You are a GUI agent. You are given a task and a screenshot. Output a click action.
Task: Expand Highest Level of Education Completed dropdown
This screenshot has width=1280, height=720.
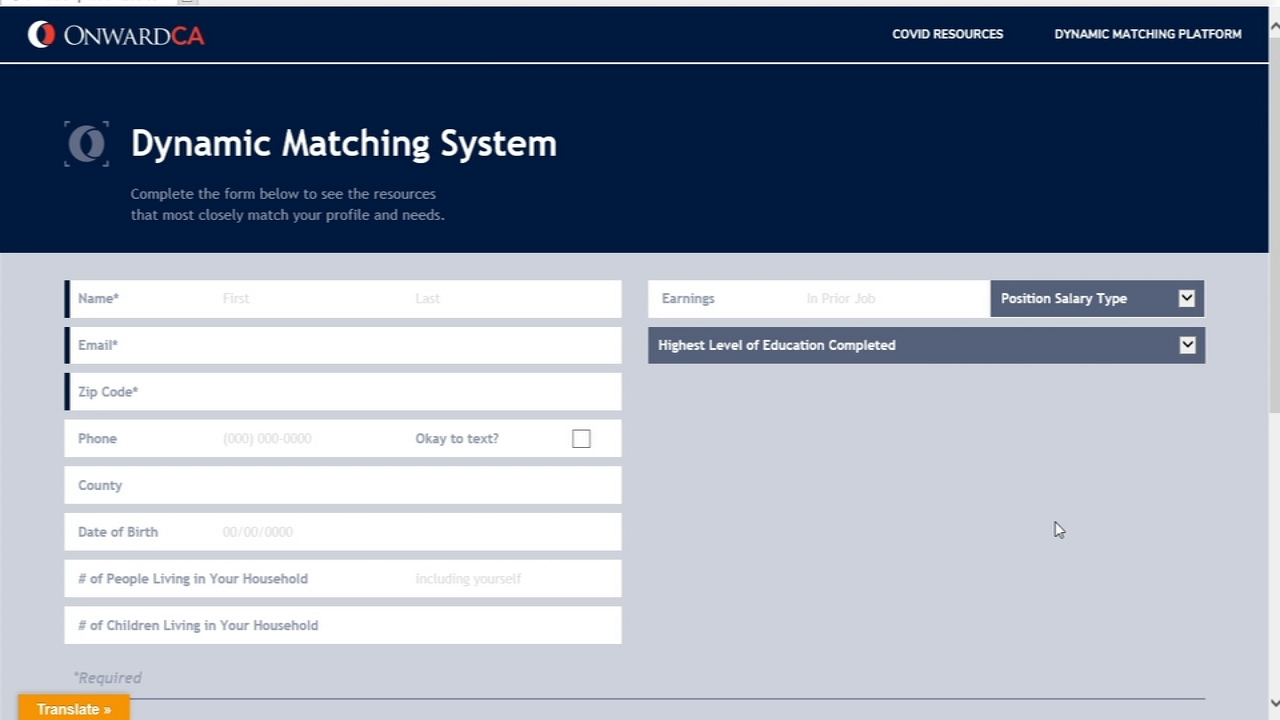[x=926, y=345]
